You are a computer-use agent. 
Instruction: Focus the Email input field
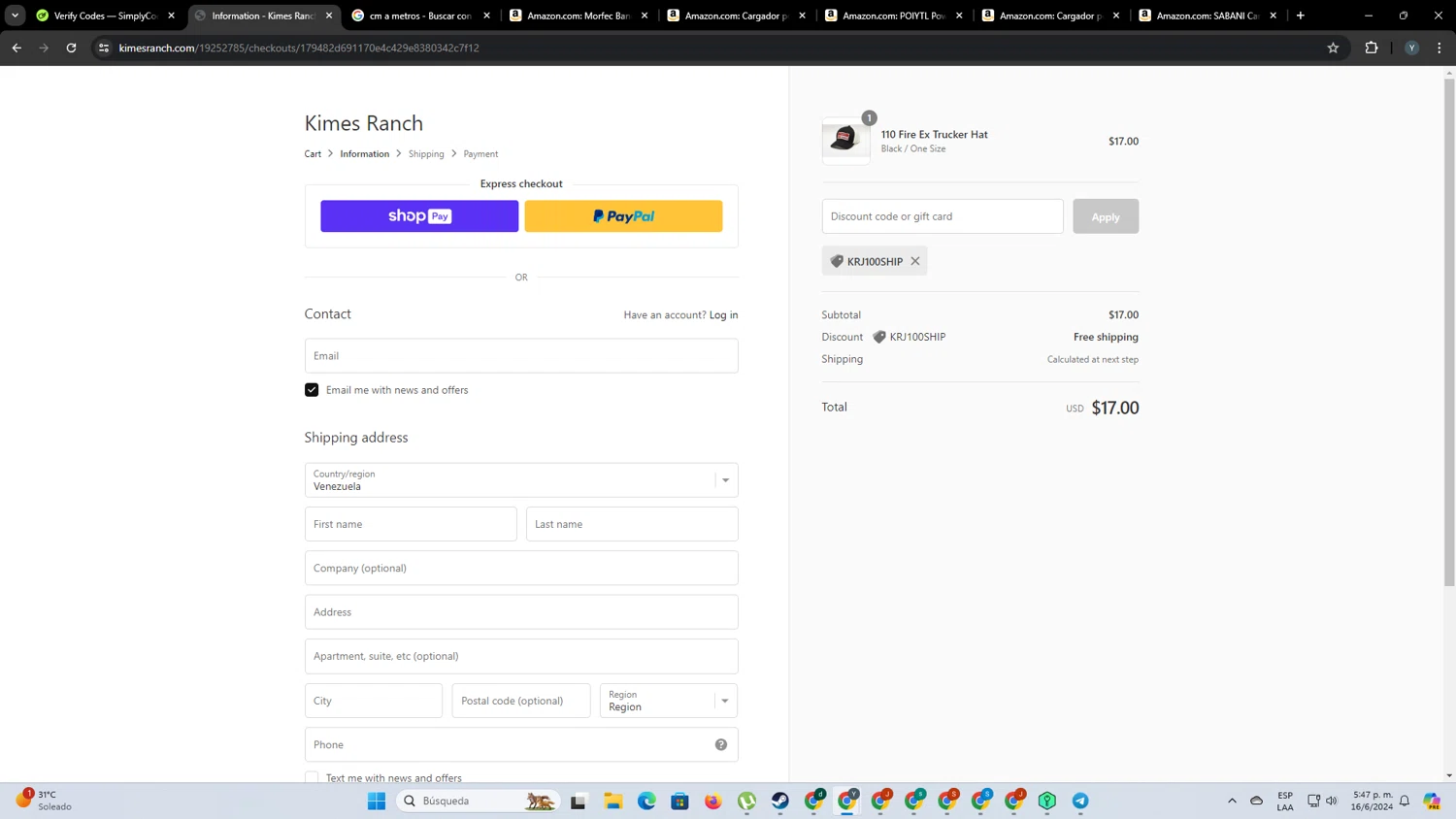(x=521, y=356)
